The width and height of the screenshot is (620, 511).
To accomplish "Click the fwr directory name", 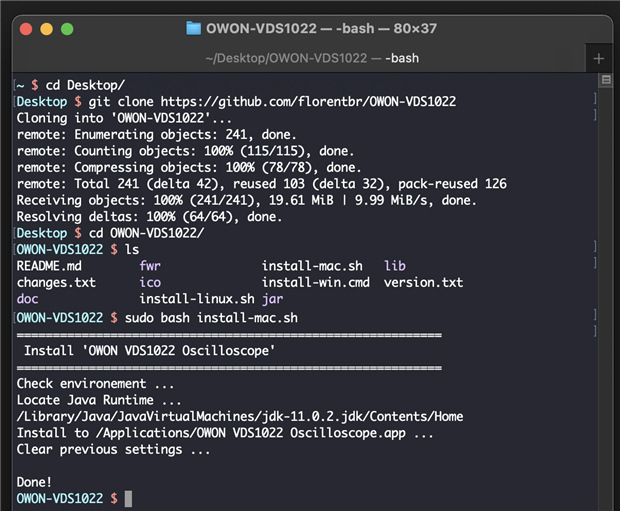I will point(150,266).
